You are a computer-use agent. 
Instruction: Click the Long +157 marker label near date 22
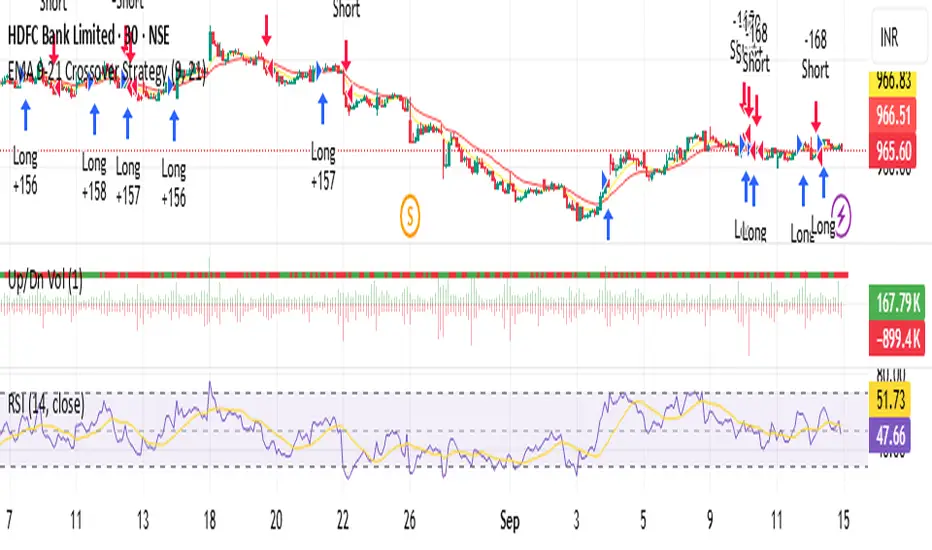click(323, 167)
